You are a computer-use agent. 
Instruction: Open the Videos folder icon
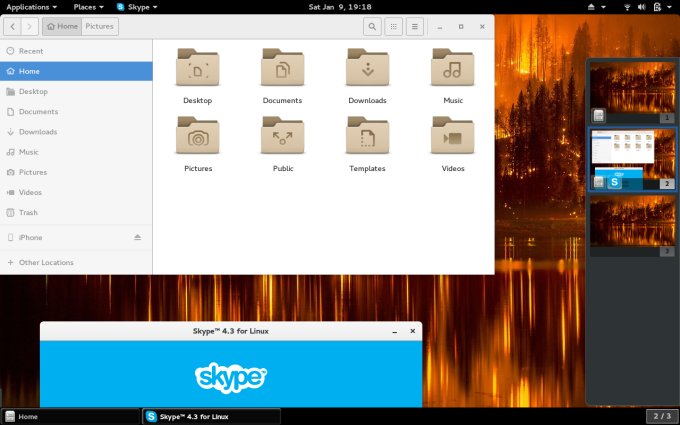click(x=452, y=136)
